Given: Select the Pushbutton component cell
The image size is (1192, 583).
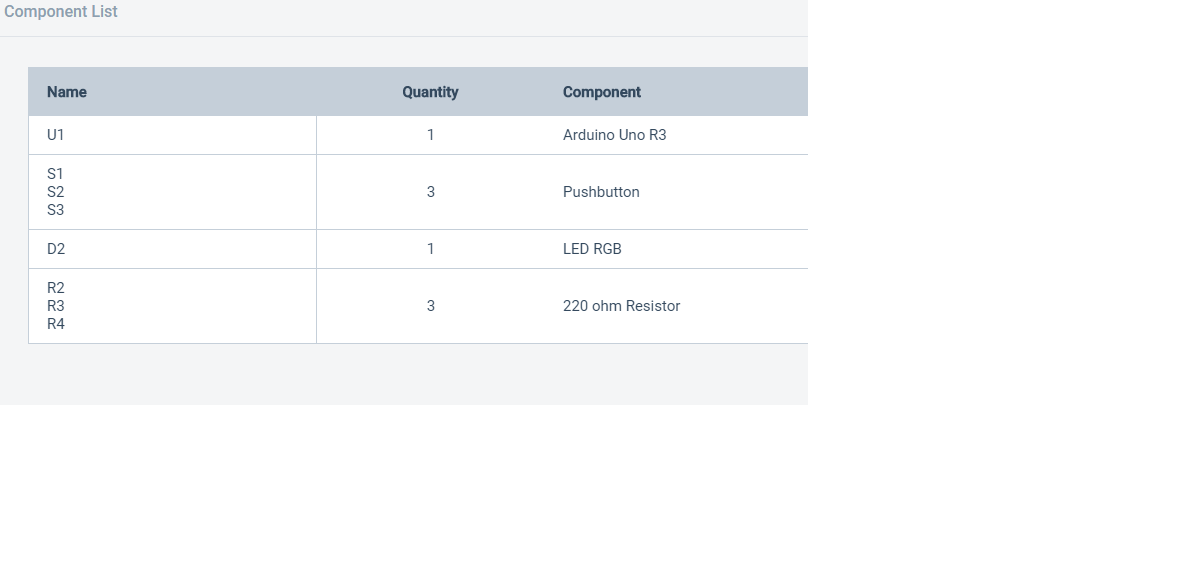Looking at the screenshot, I should pyautogui.click(x=601, y=192).
